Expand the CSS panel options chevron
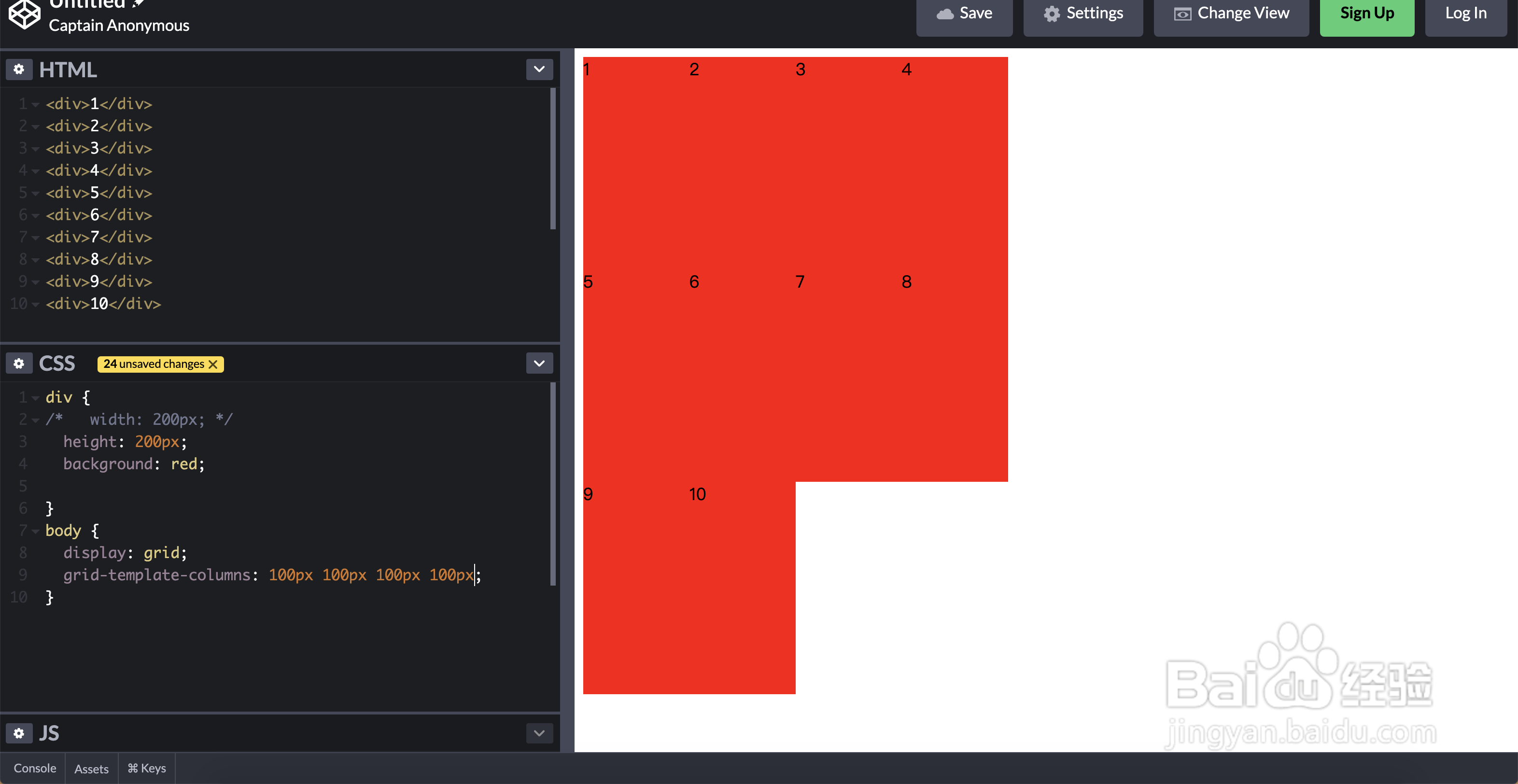 tap(539, 364)
